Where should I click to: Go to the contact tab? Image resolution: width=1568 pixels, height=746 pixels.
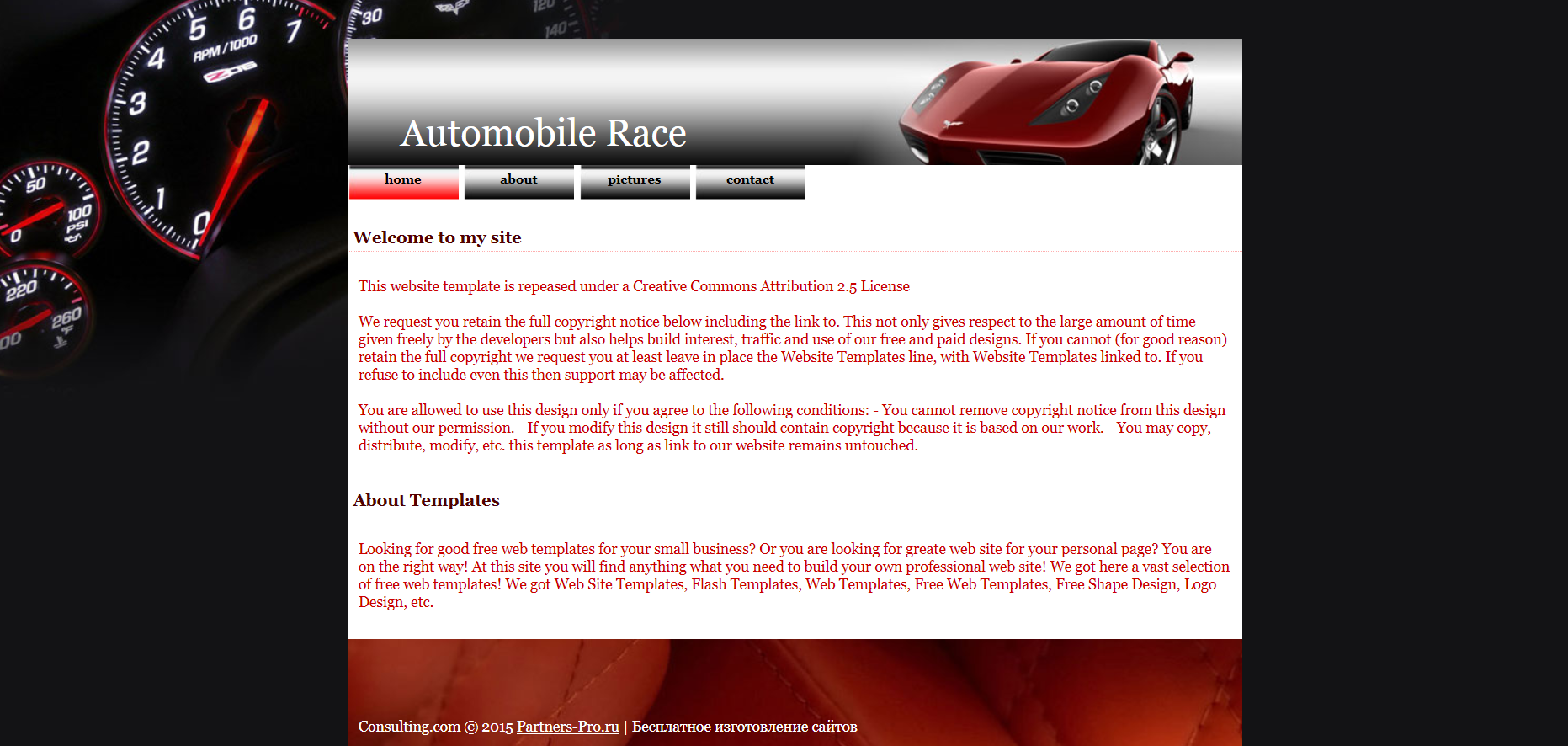point(750,182)
